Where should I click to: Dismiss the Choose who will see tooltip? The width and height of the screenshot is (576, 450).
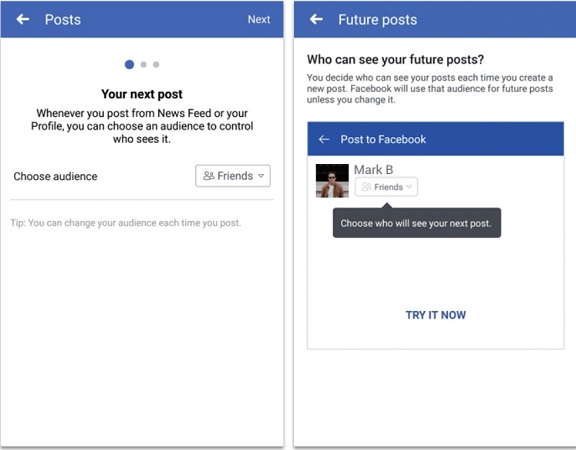[417, 223]
